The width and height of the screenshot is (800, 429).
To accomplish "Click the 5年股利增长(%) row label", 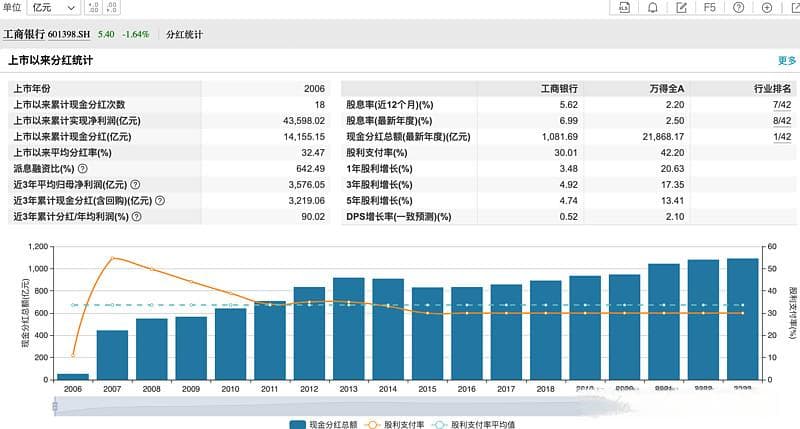I will (379, 200).
